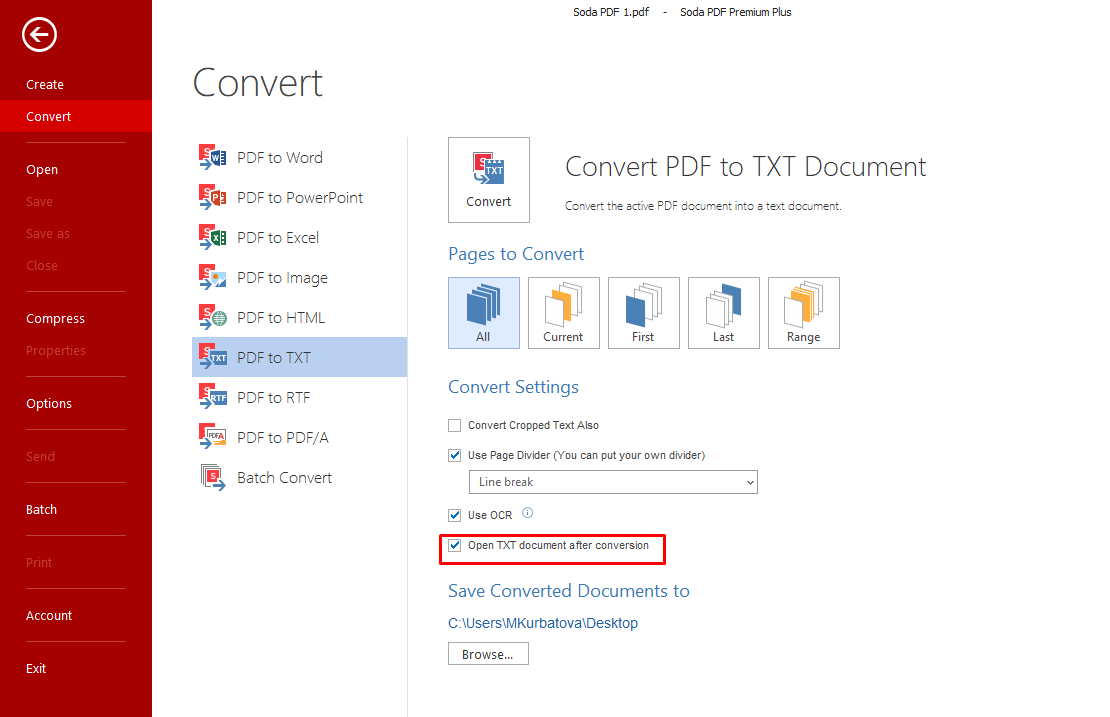Click the PDF to Word icon

(212, 157)
